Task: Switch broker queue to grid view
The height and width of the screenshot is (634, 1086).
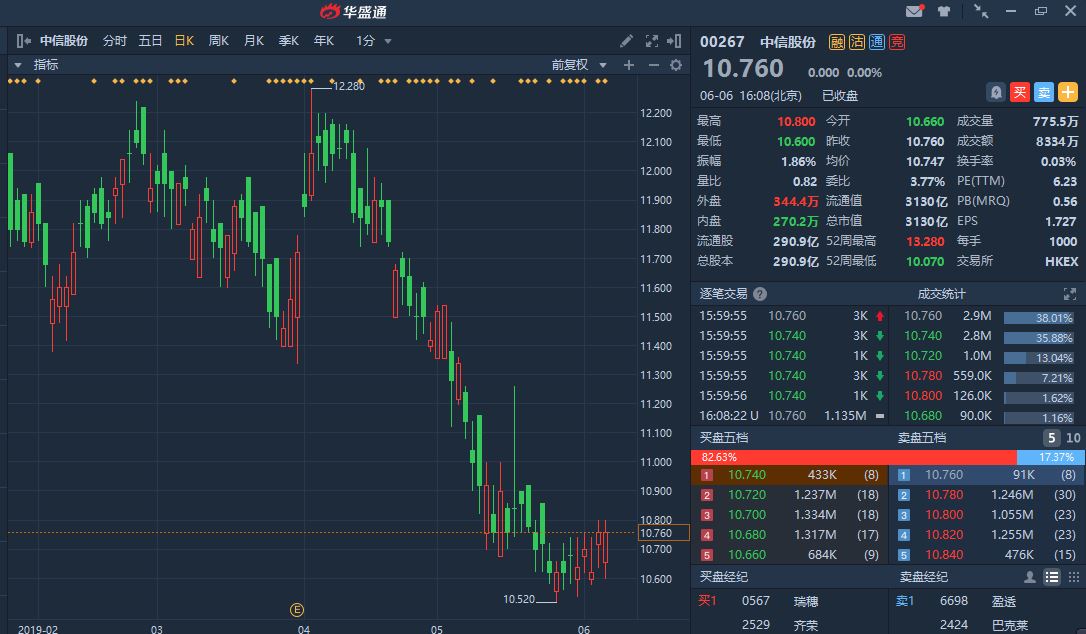Action: [x=1074, y=576]
